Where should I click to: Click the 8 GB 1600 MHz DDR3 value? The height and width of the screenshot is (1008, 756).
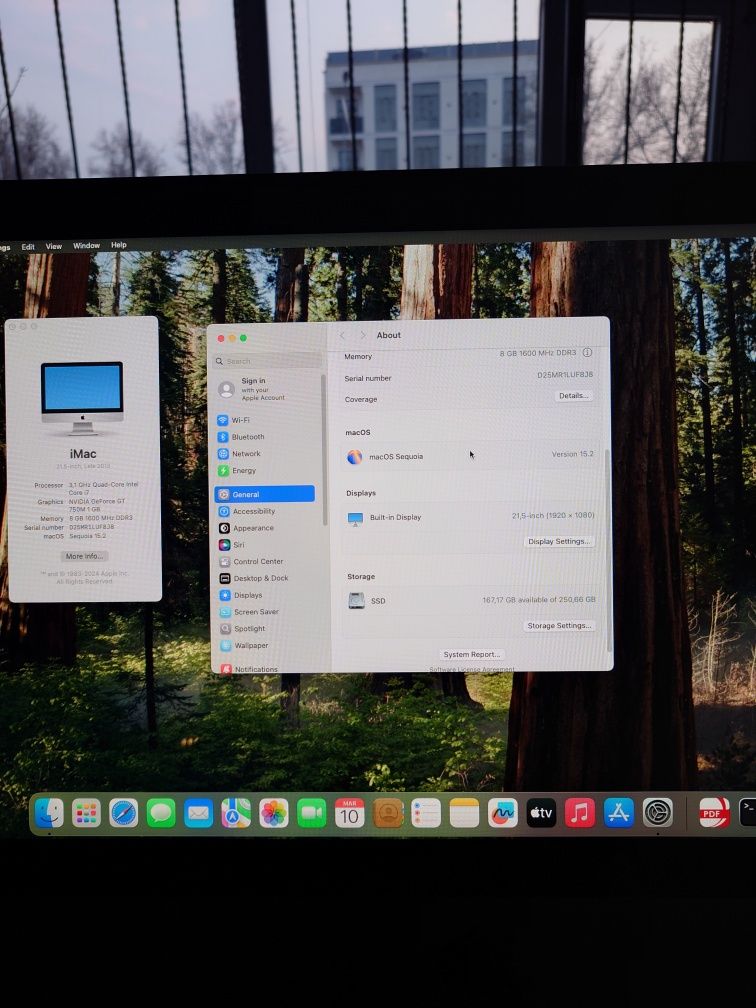pyautogui.click(x=538, y=353)
